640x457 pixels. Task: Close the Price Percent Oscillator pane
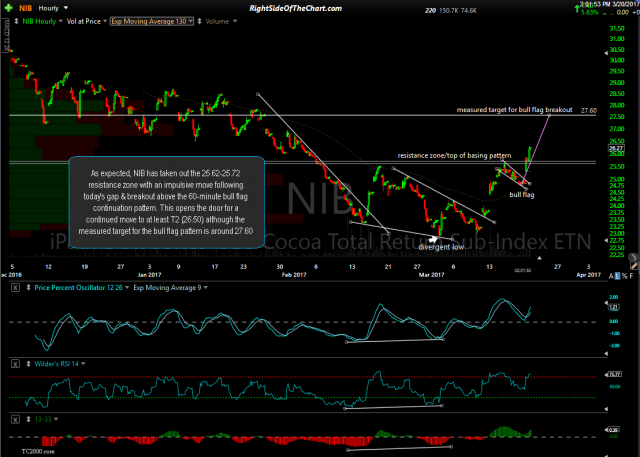coord(15,288)
